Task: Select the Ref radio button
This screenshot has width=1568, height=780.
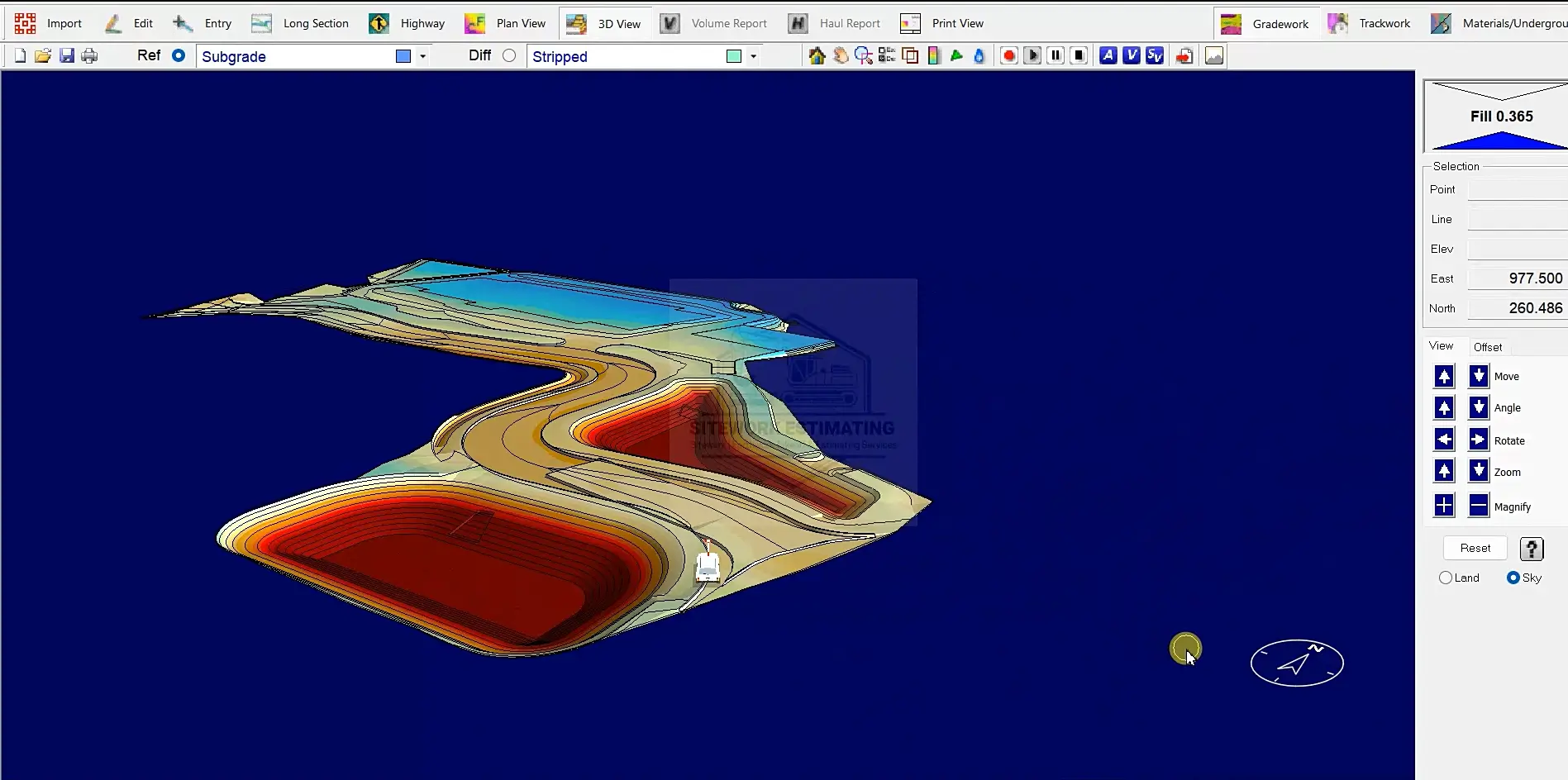Action: 179,55
